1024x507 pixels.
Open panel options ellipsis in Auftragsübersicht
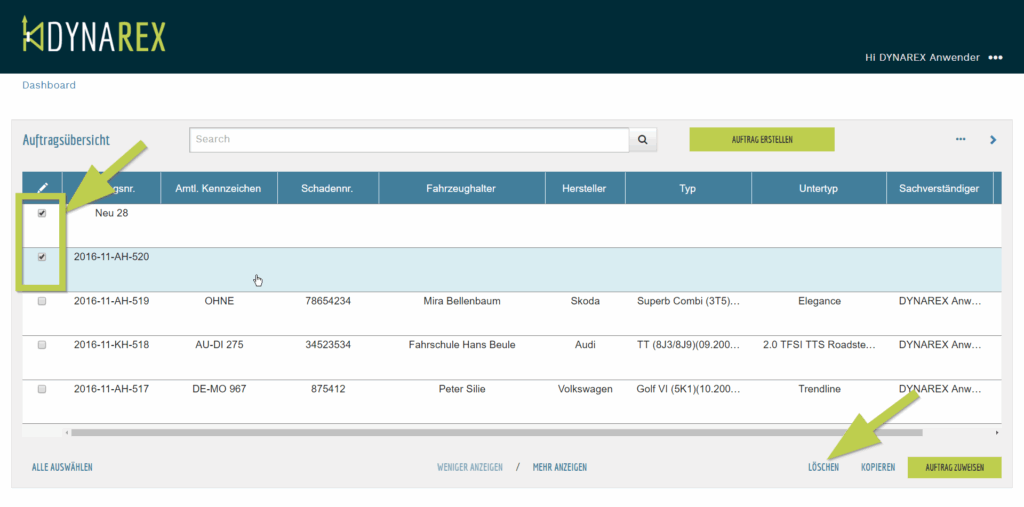(960, 139)
